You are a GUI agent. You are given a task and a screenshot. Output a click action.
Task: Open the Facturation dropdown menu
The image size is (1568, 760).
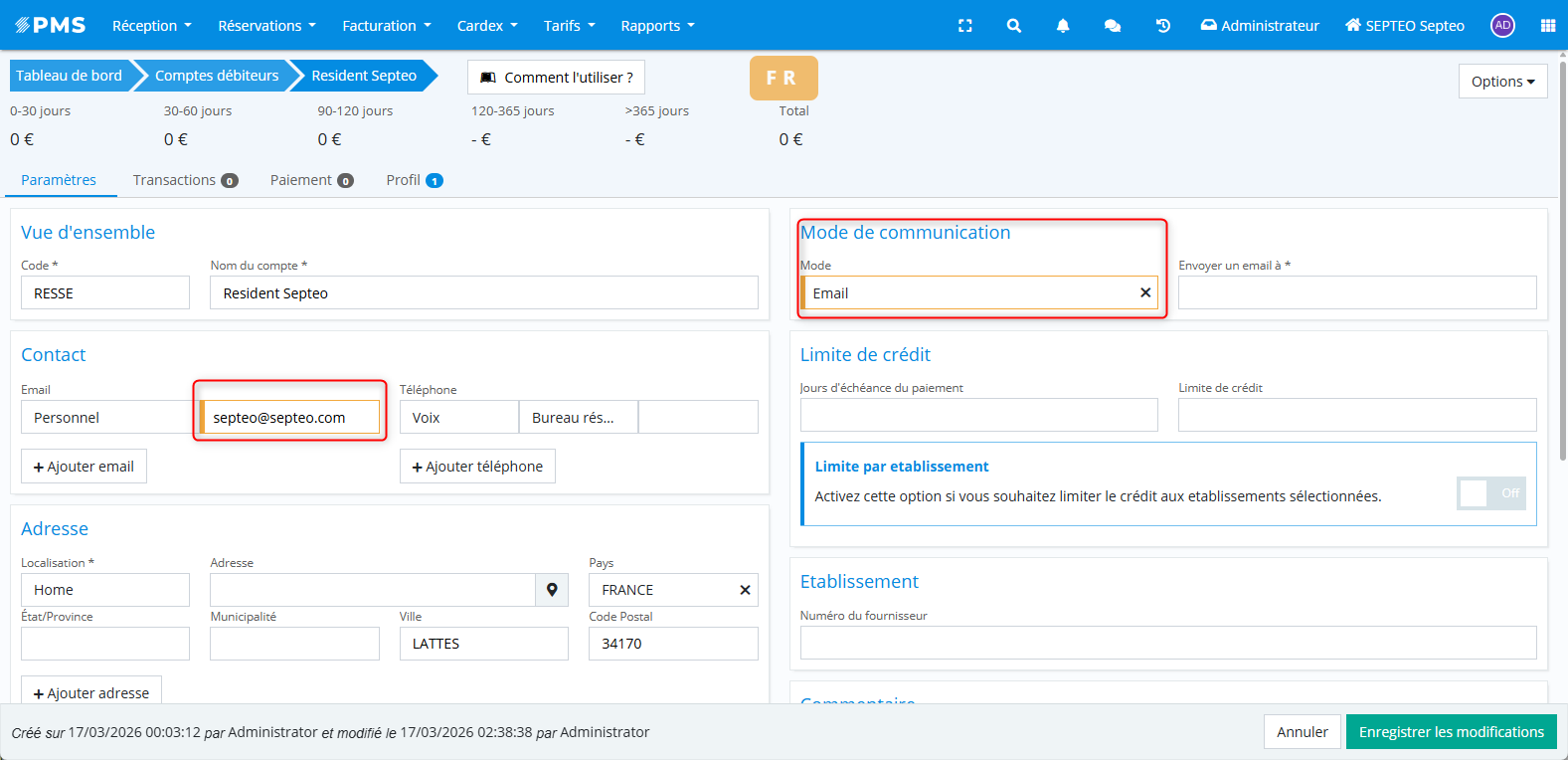[386, 26]
